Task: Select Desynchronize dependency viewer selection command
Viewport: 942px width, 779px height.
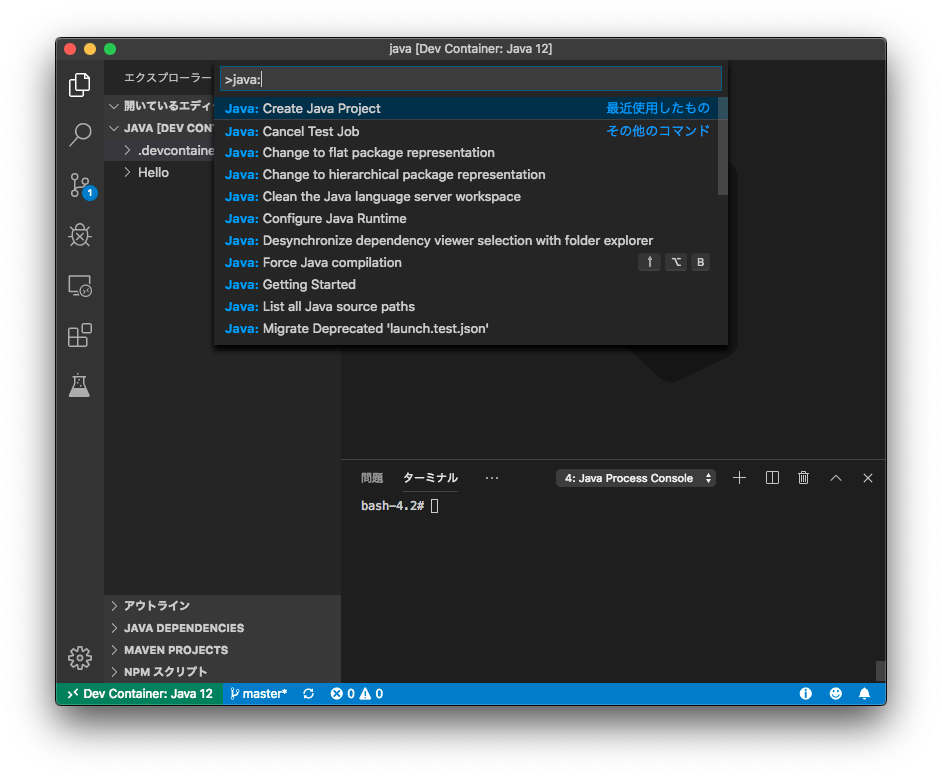Action: (466, 241)
